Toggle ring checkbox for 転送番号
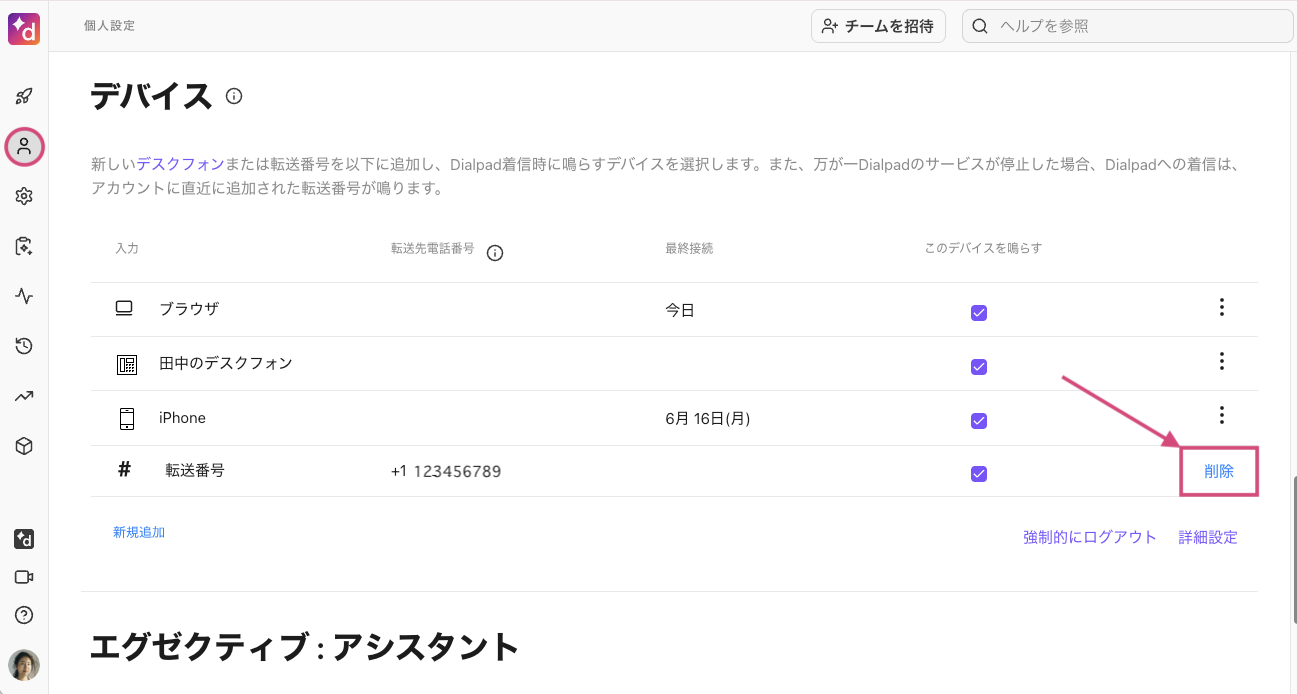The height and width of the screenshot is (694, 1297). (x=979, y=474)
